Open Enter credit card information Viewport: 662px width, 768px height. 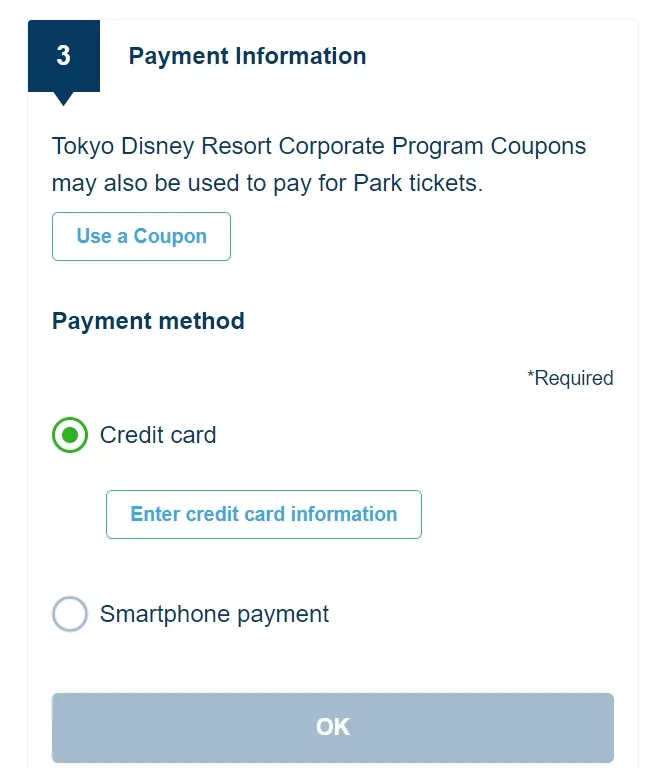click(263, 515)
